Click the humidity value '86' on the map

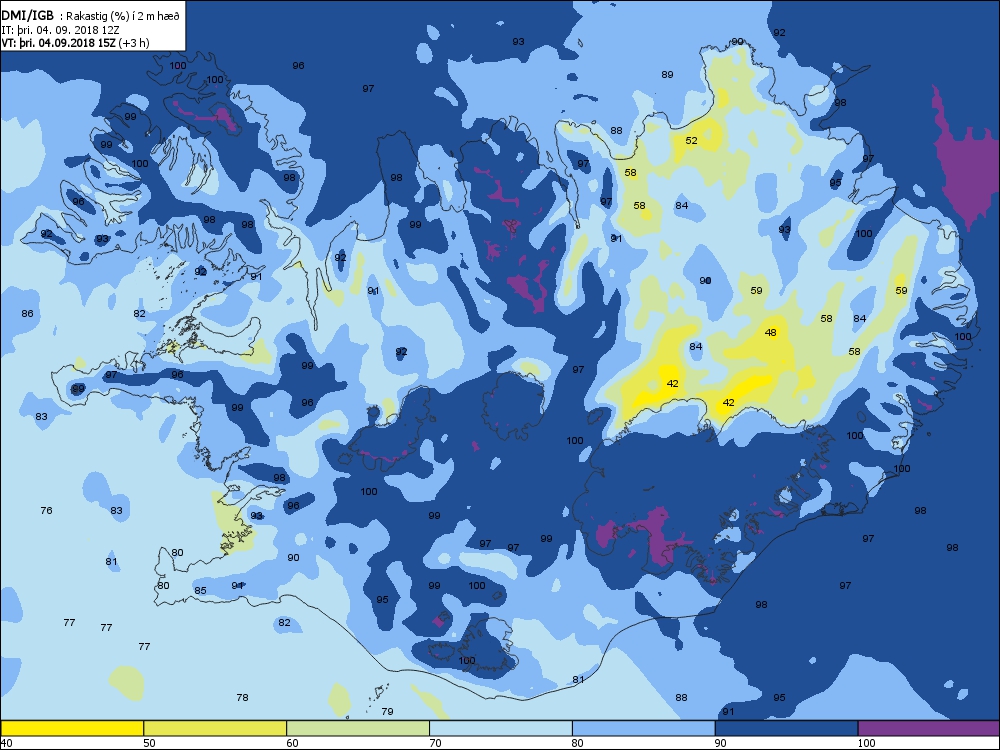[27, 313]
